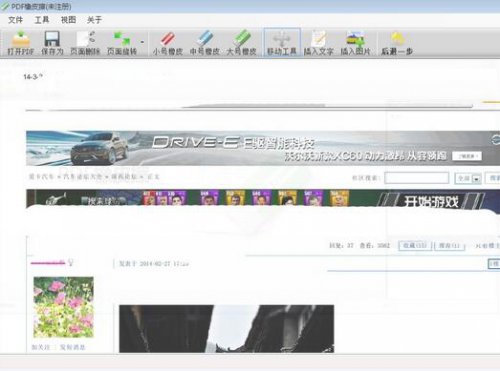Select the 页面删除 tool

[x=85, y=43]
